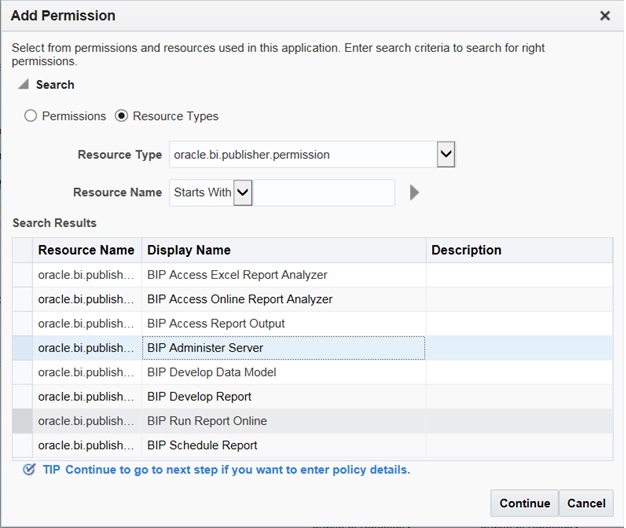The height and width of the screenshot is (528, 626).
Task: Click the Resource Name search field
Action: point(322,192)
